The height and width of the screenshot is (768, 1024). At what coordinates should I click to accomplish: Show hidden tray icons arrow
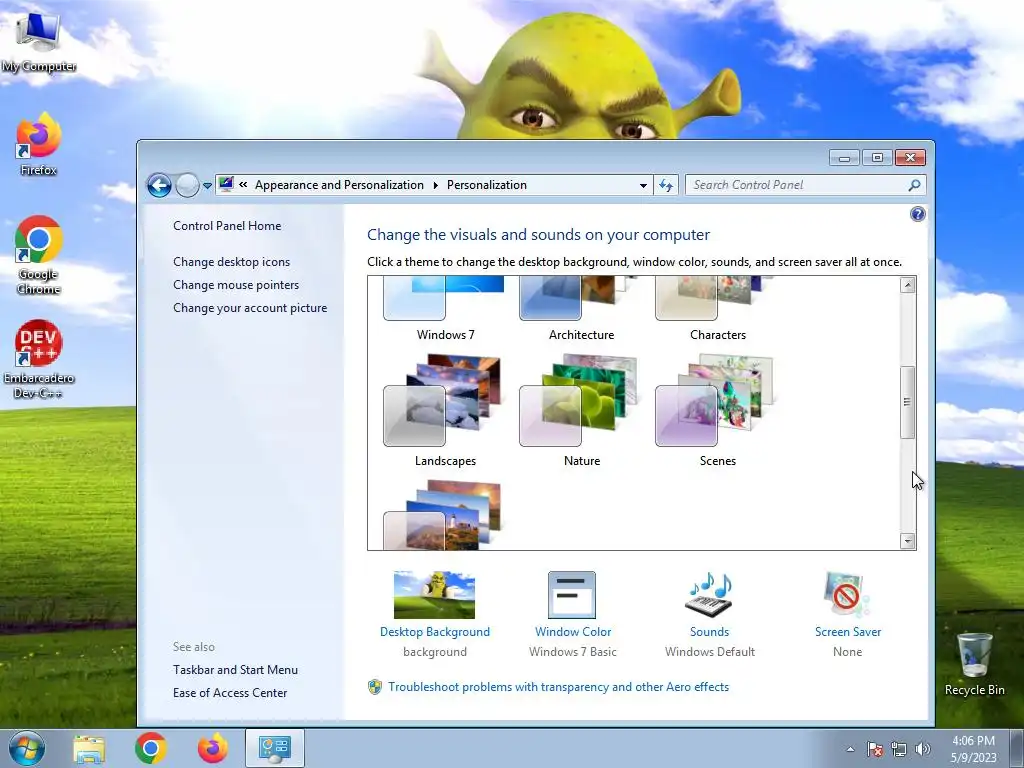[850, 749]
